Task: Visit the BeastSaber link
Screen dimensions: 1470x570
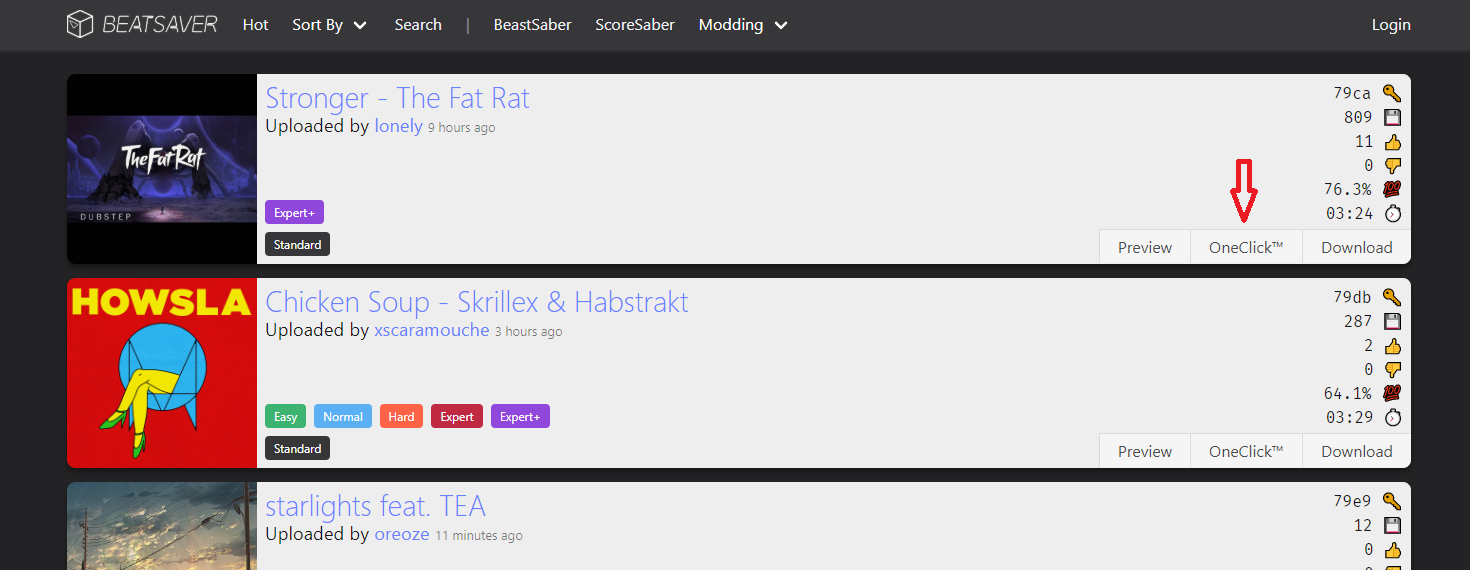Action: coord(532,25)
